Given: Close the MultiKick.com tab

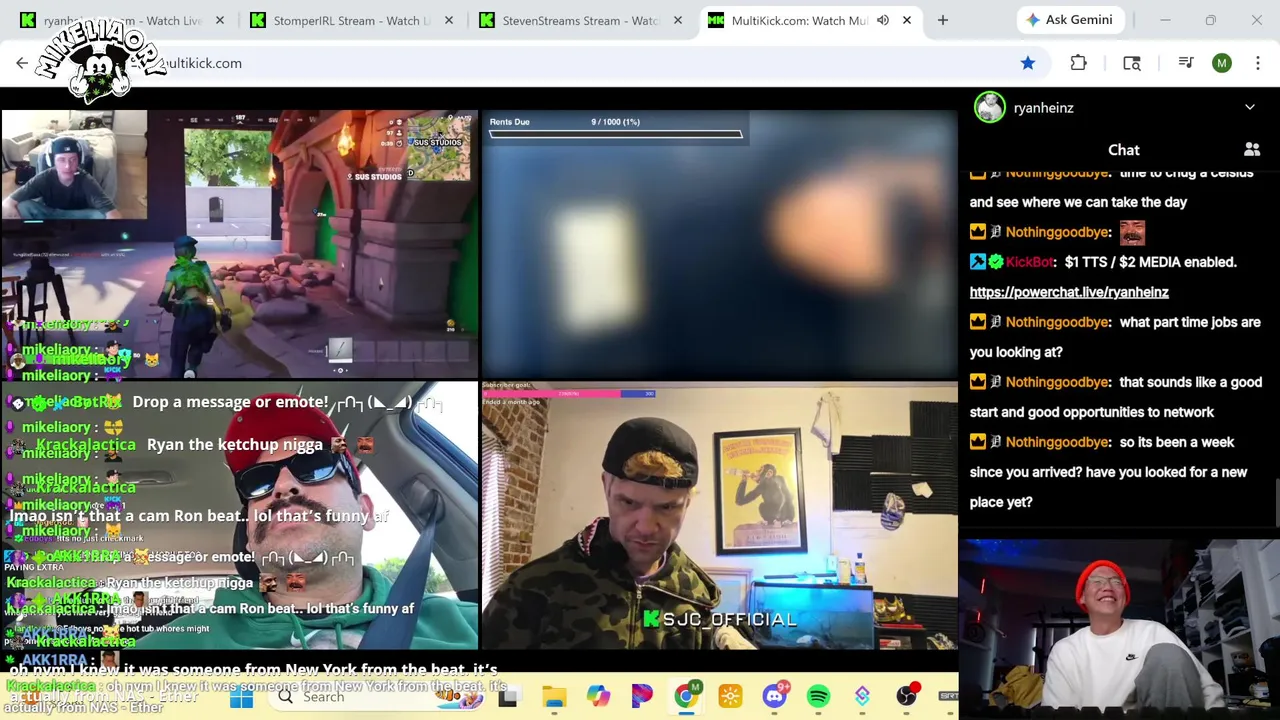Looking at the screenshot, I should coord(907,20).
